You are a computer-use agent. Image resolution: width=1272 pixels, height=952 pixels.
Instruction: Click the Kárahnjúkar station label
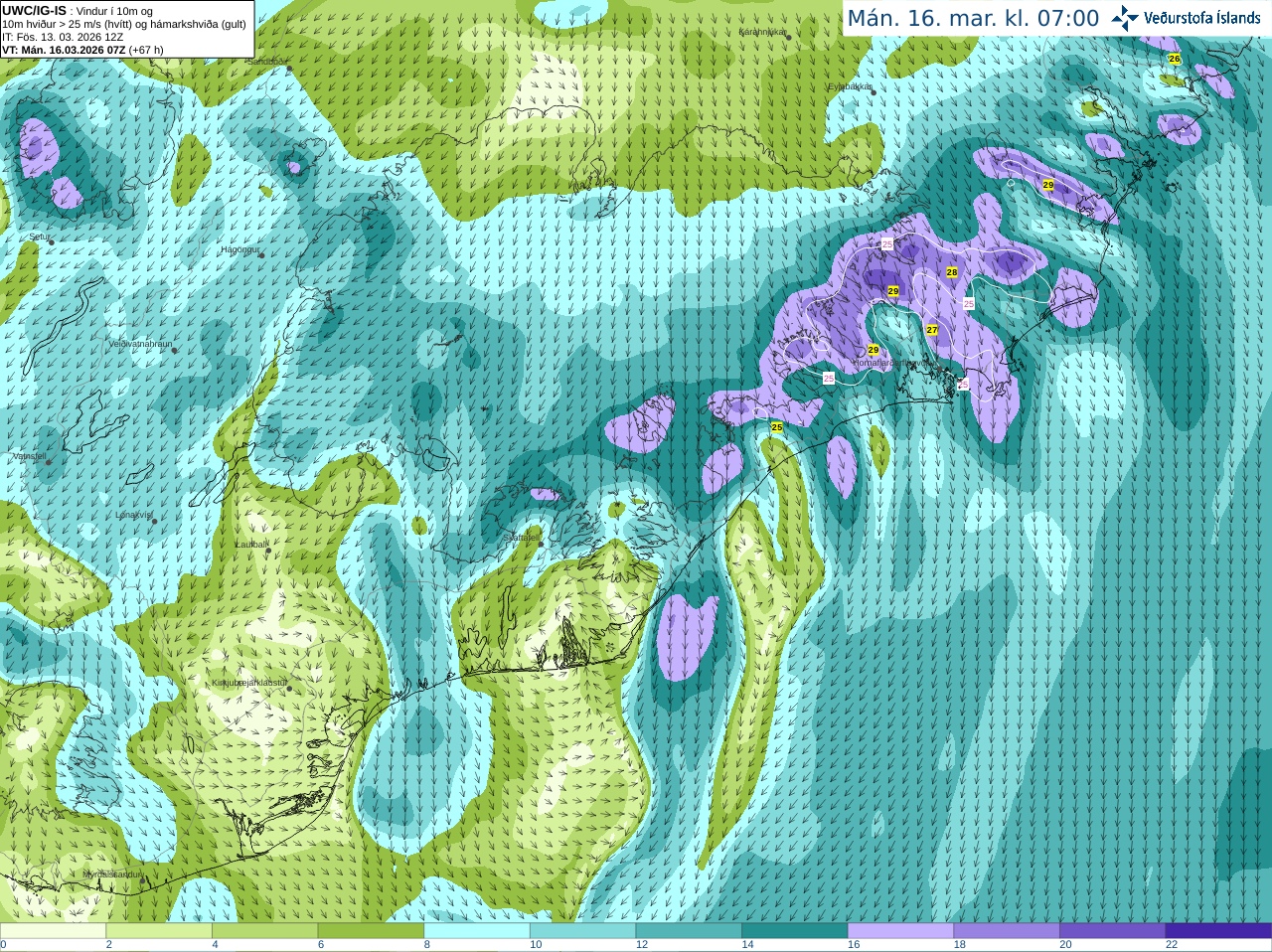[762, 32]
